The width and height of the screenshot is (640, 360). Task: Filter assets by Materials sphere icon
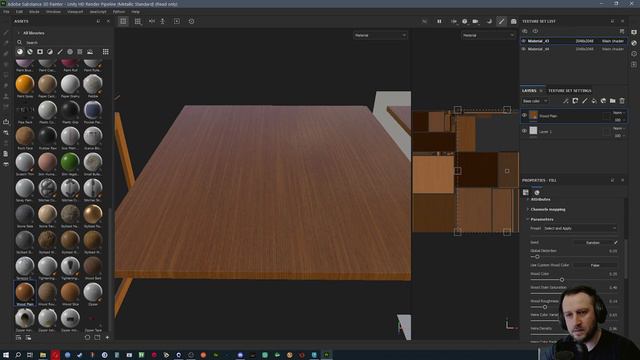[x=20, y=52]
